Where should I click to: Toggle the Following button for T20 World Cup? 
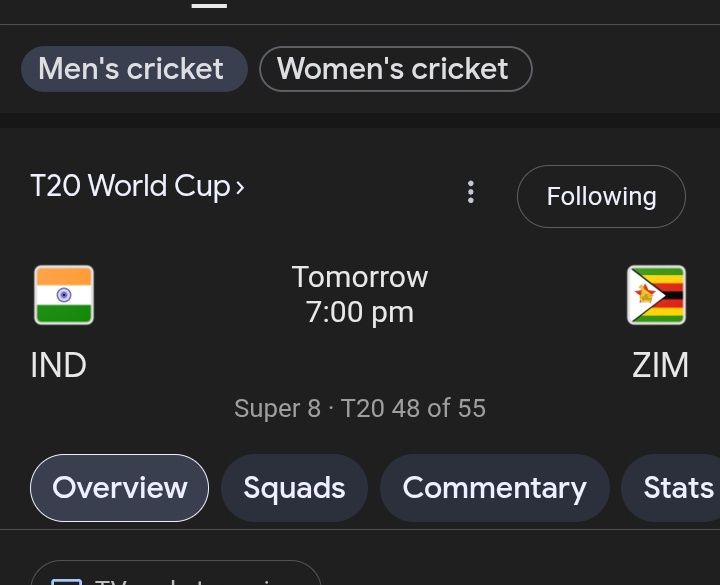(x=601, y=196)
